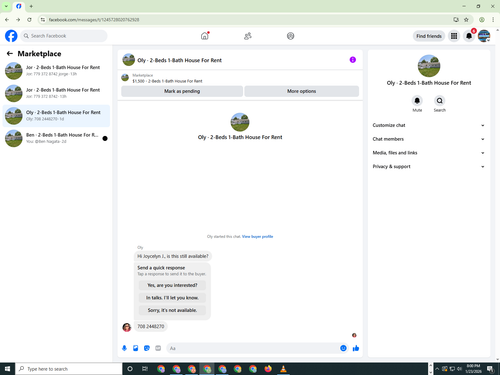The image size is (500, 375).
Task: Attach a photo with image icon
Action: point(135,348)
